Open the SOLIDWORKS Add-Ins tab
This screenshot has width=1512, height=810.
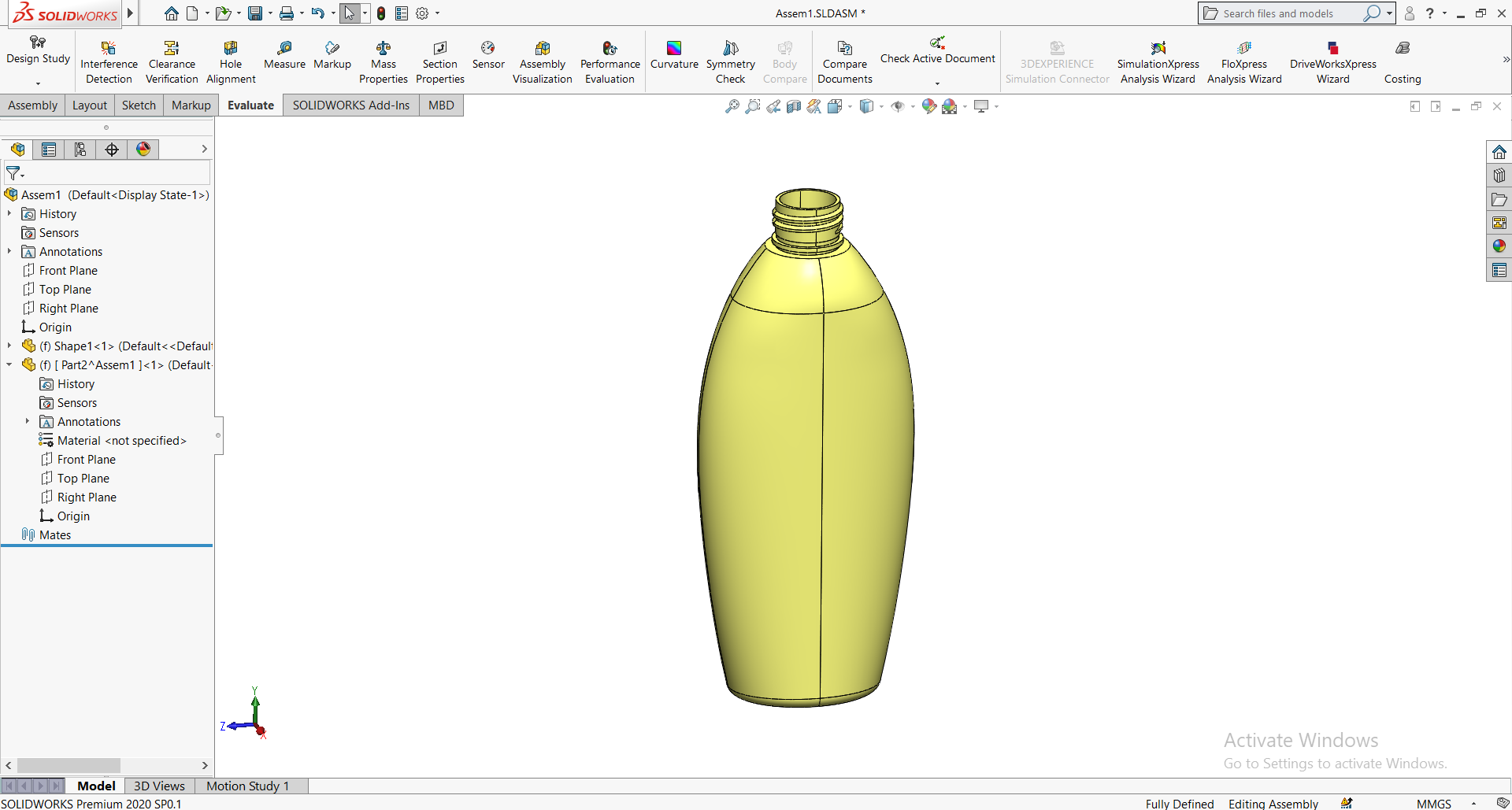pyautogui.click(x=350, y=105)
